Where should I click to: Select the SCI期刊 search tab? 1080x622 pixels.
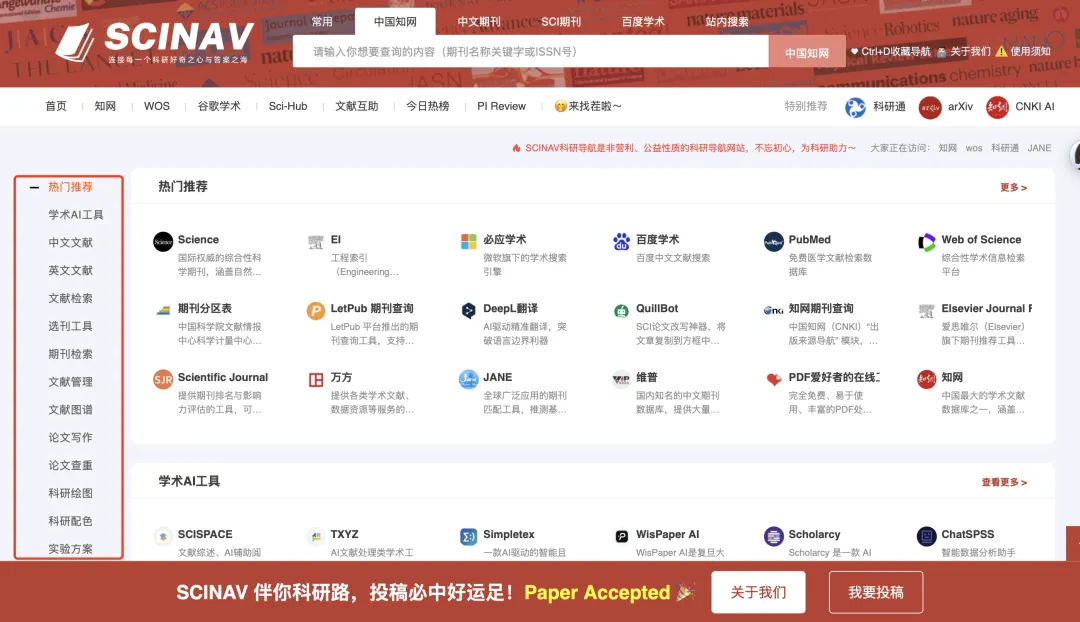click(561, 21)
